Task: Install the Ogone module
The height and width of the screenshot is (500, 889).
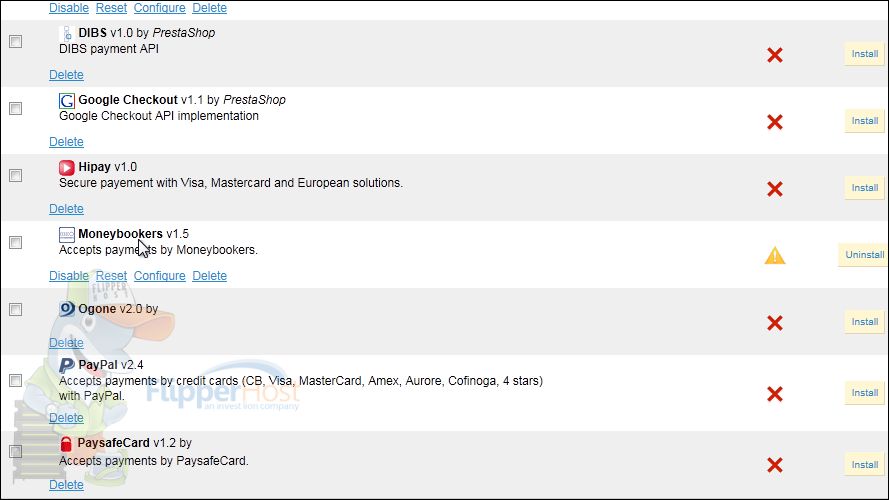Action: click(x=864, y=322)
